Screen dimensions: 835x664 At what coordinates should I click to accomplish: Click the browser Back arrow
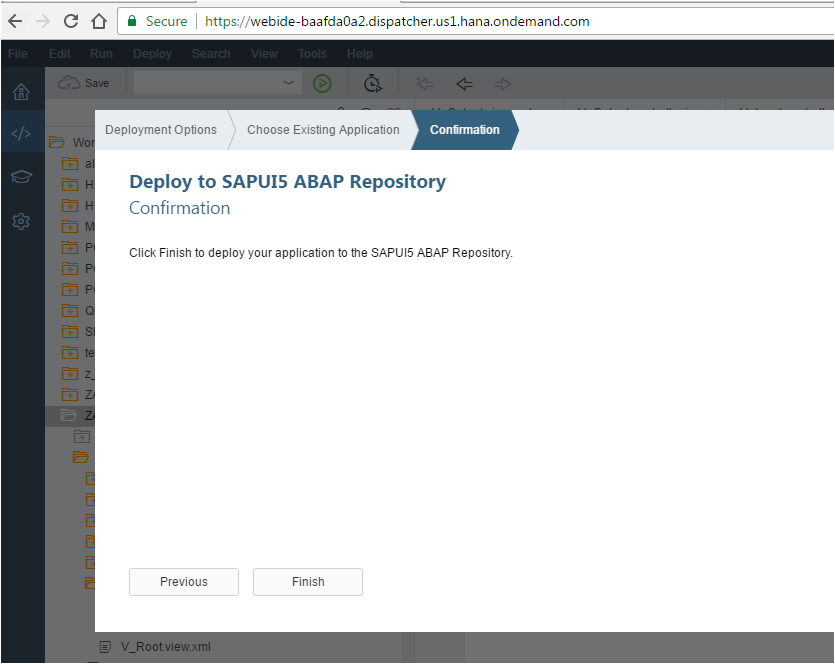click(15, 21)
